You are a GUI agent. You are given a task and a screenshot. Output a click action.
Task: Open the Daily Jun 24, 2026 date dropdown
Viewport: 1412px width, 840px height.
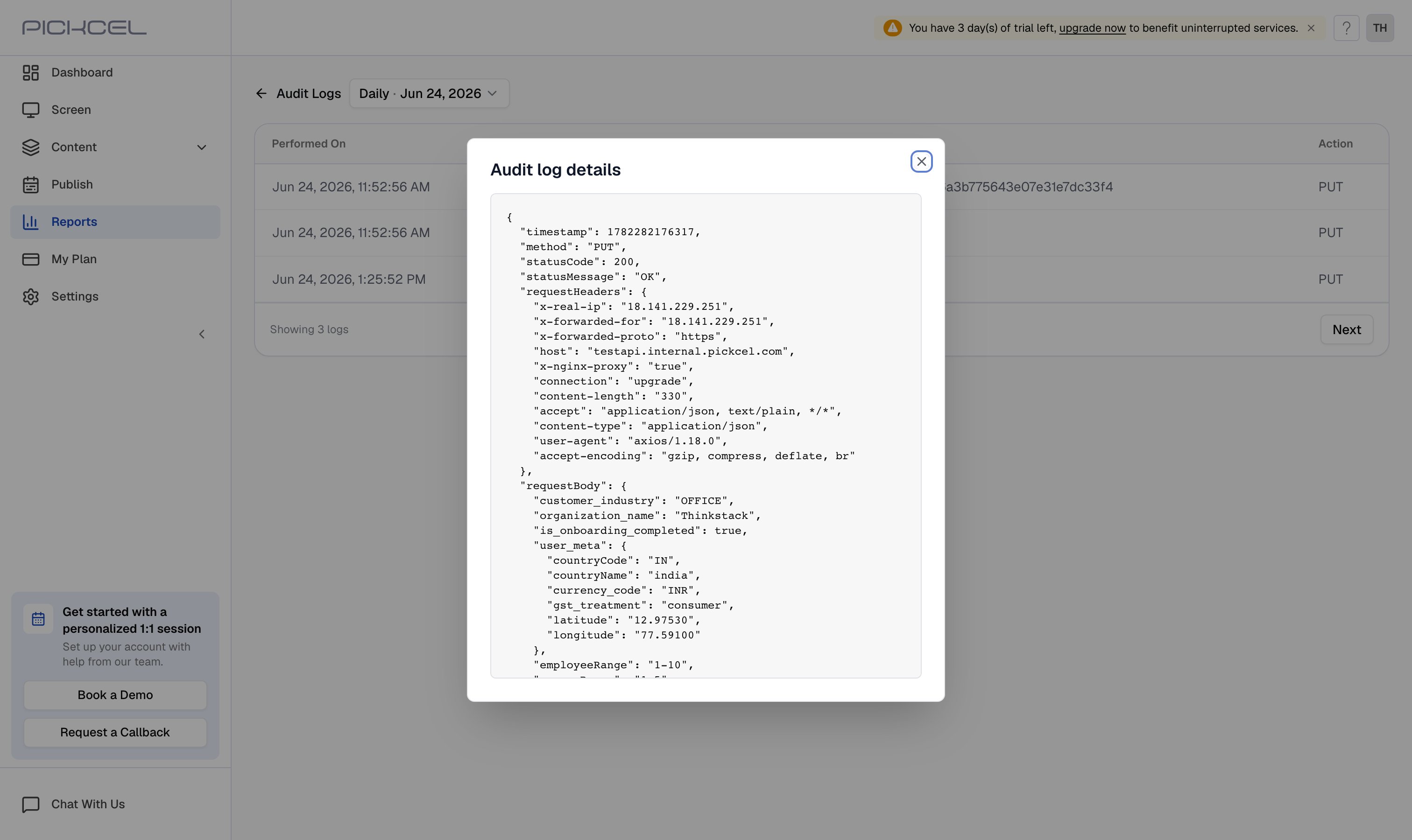pos(429,93)
